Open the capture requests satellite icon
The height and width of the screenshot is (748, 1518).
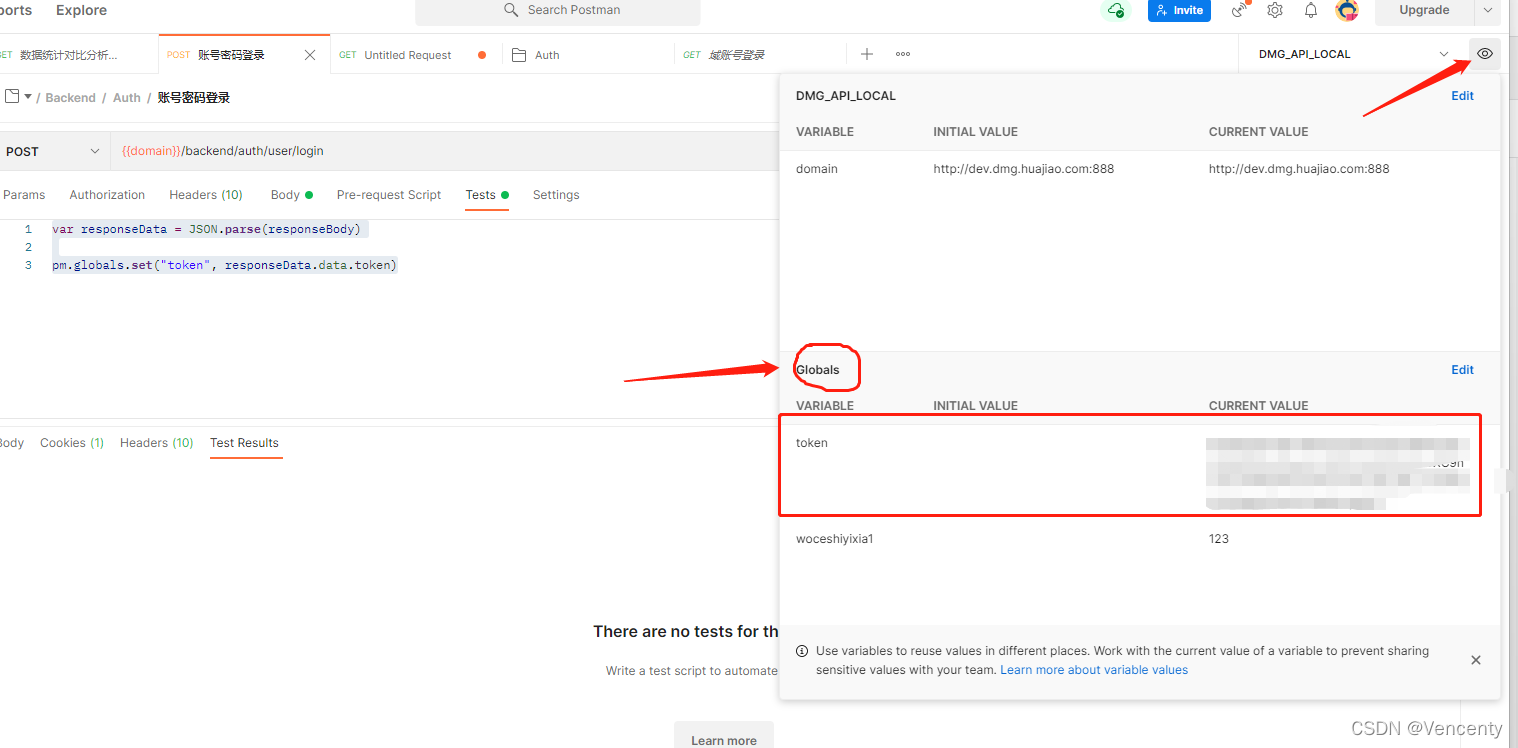[x=1240, y=10]
